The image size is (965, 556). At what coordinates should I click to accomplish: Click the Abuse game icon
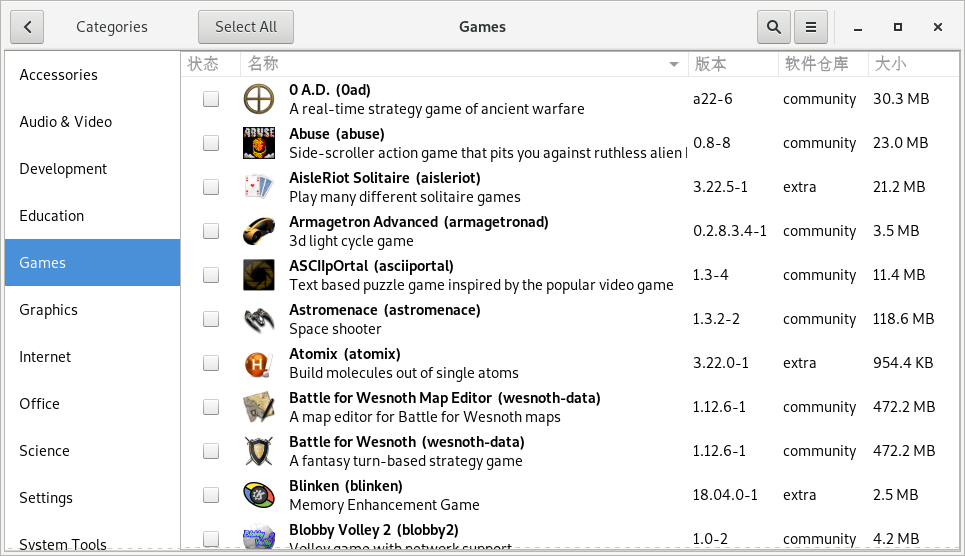tap(259, 143)
